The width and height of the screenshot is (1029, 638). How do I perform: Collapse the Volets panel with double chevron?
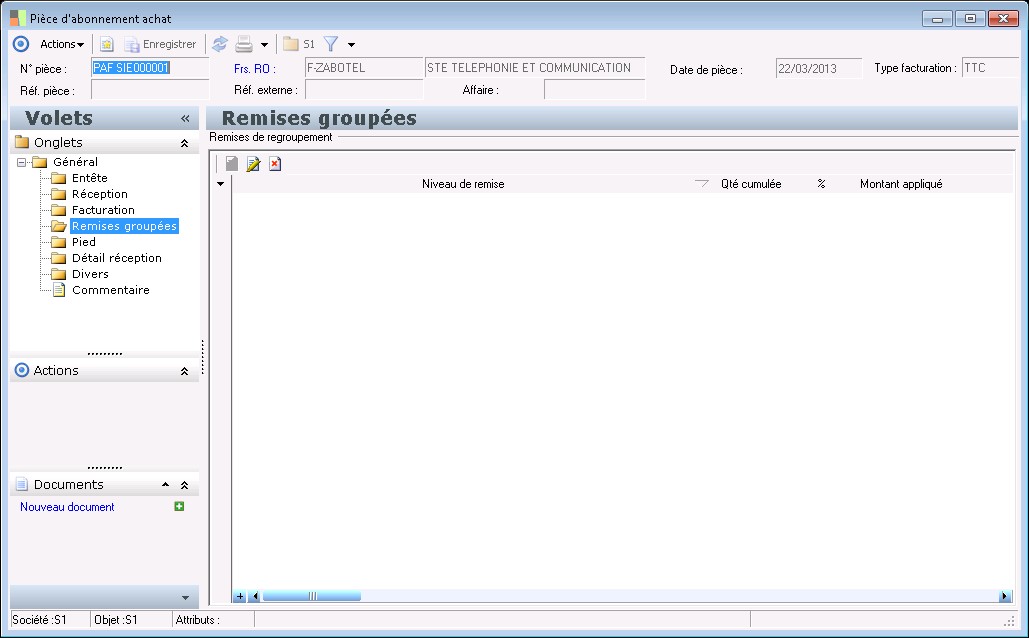pyautogui.click(x=185, y=118)
